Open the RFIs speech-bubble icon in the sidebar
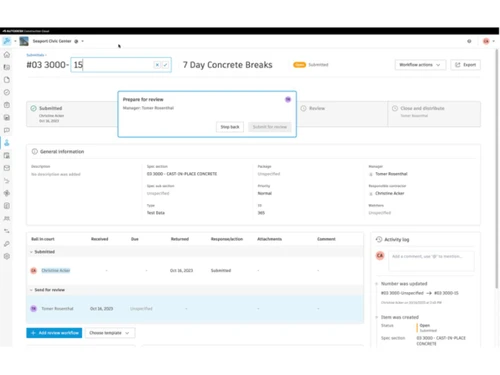 click(7, 130)
